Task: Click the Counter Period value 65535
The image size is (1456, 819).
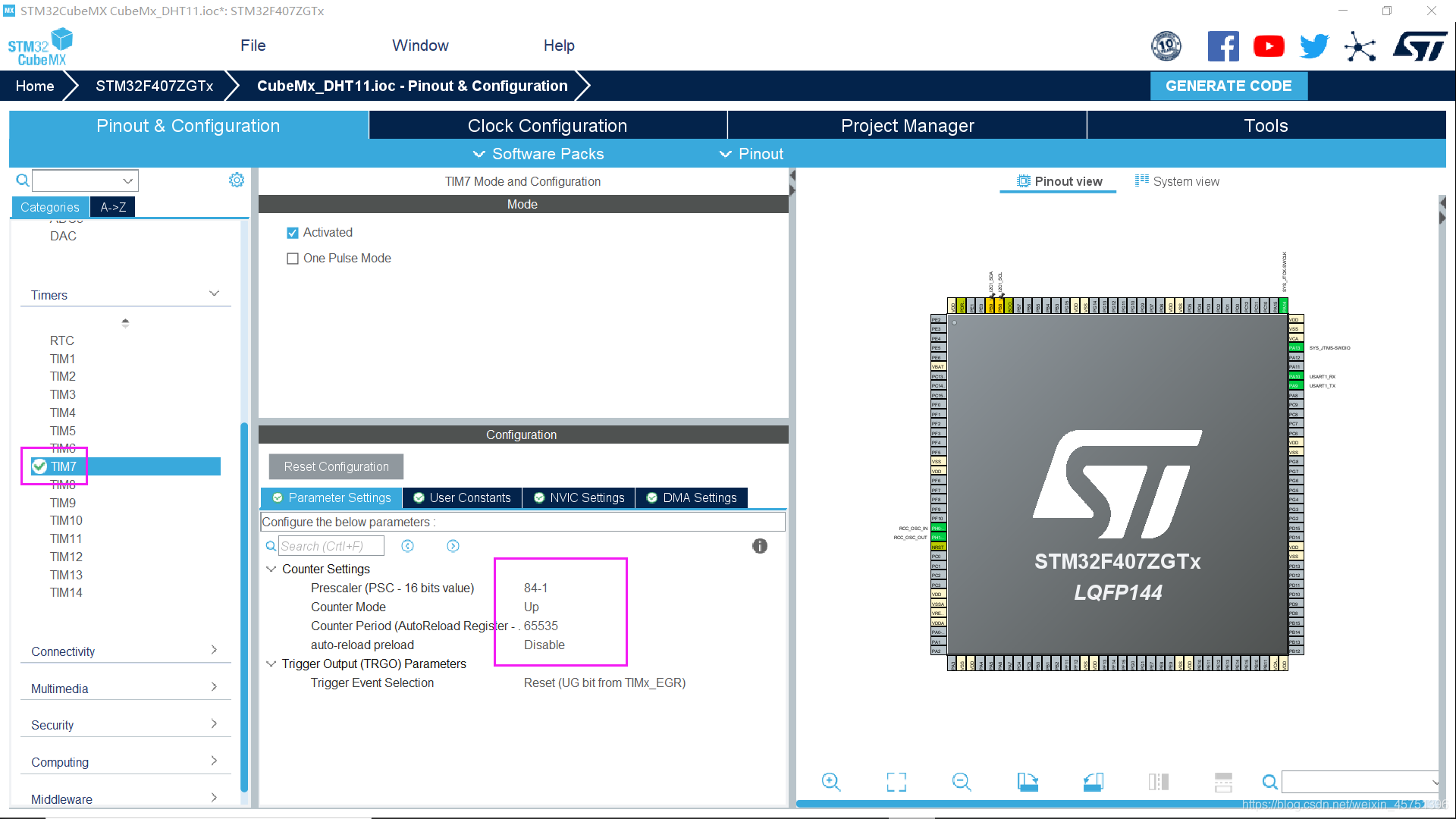Action: coord(541,626)
